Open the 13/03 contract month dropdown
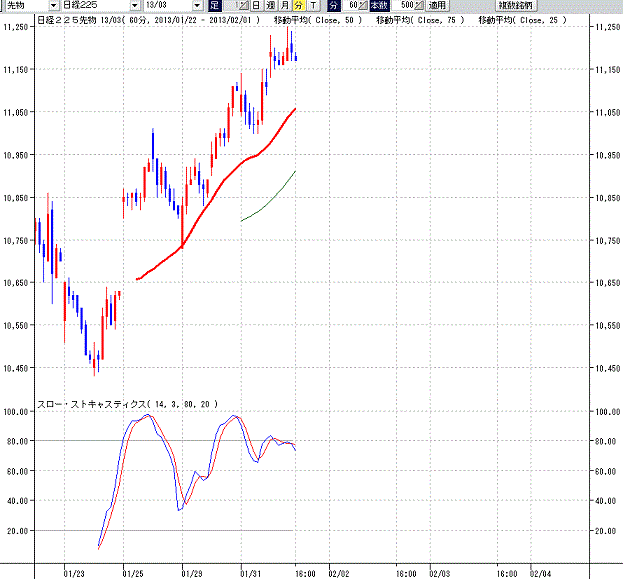The width and height of the screenshot is (623, 579). pos(197,5)
